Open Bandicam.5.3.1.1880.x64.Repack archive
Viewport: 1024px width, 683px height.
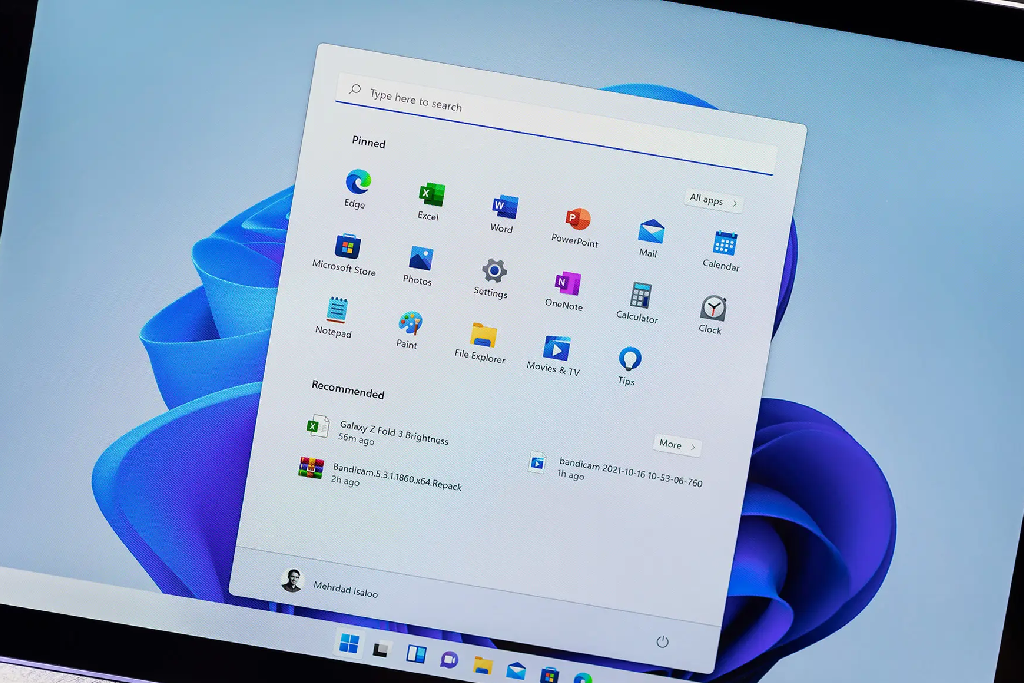pos(380,475)
